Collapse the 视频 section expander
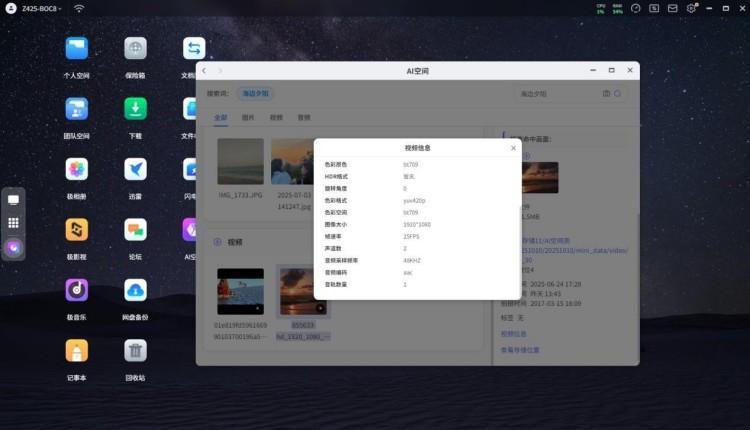Image resolution: width=750 pixels, height=430 pixels. [x=217, y=242]
